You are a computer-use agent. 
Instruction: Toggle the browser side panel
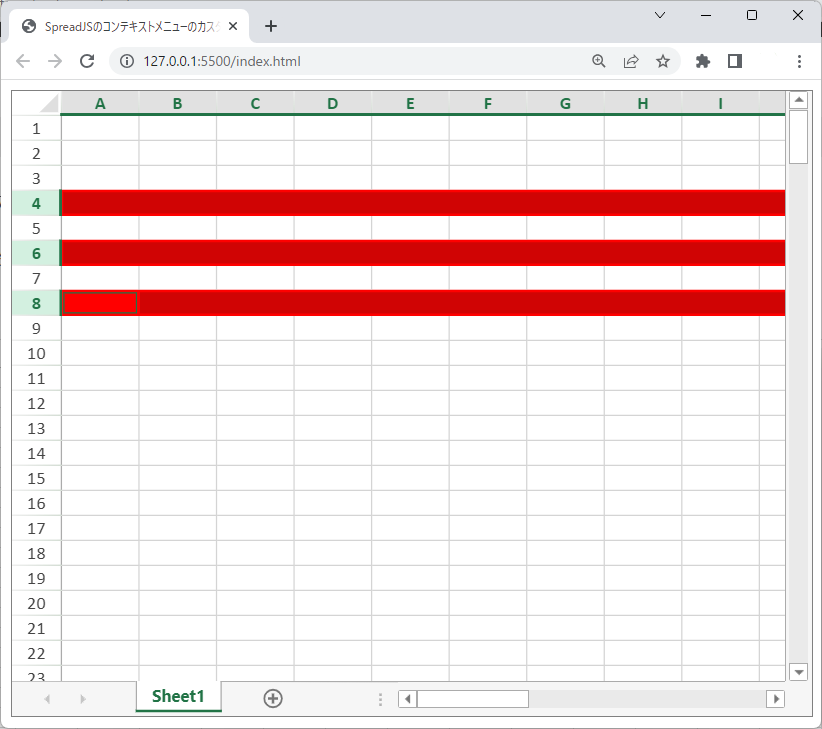(x=735, y=61)
